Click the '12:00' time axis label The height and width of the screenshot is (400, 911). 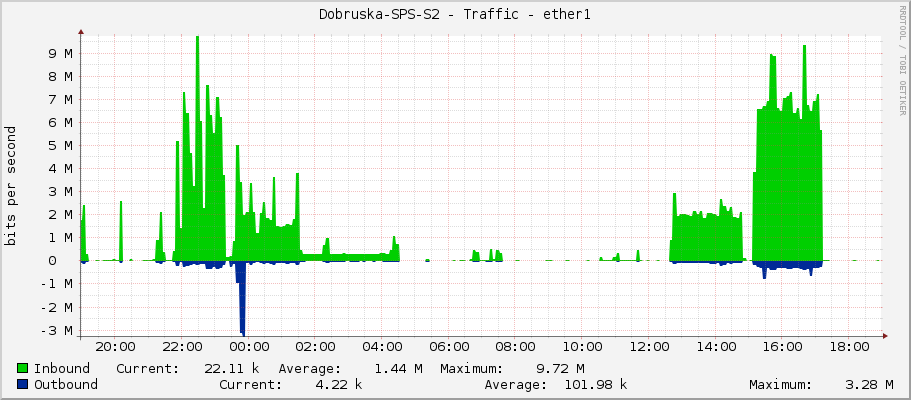pyautogui.click(x=648, y=347)
